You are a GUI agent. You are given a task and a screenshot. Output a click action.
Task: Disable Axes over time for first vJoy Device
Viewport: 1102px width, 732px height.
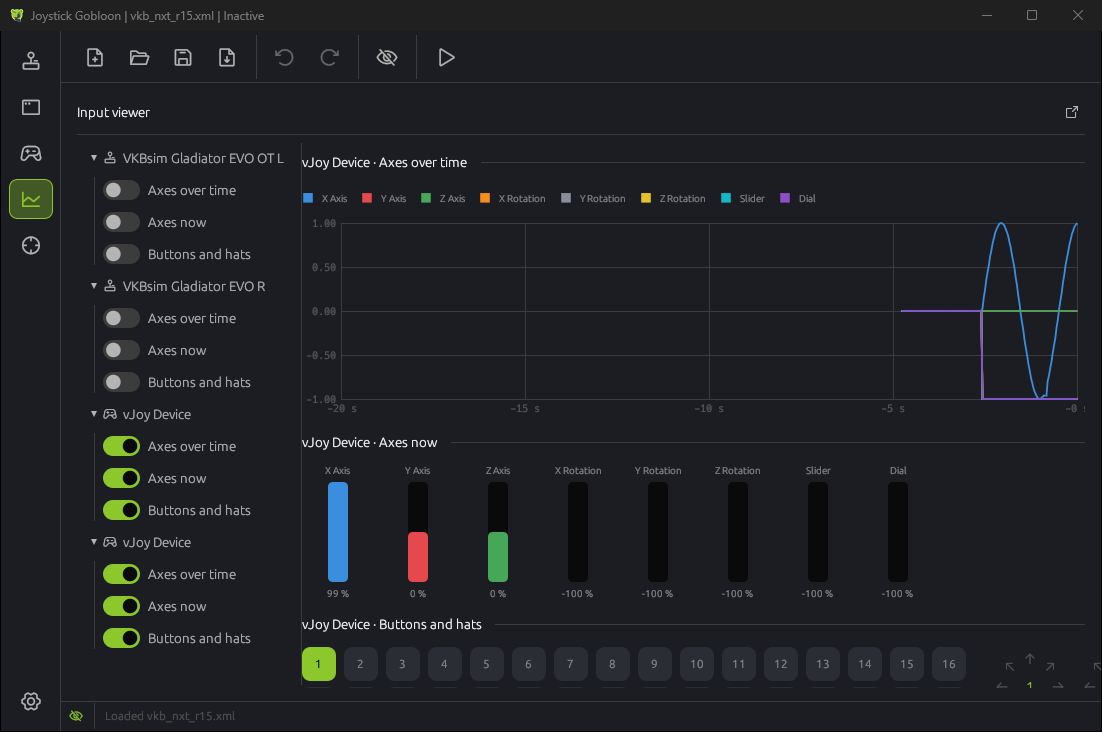122,446
